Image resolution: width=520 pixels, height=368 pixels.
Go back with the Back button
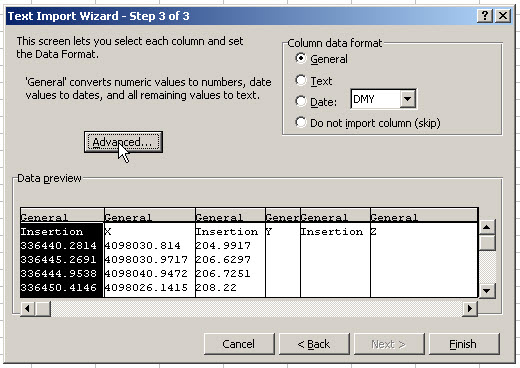314,344
